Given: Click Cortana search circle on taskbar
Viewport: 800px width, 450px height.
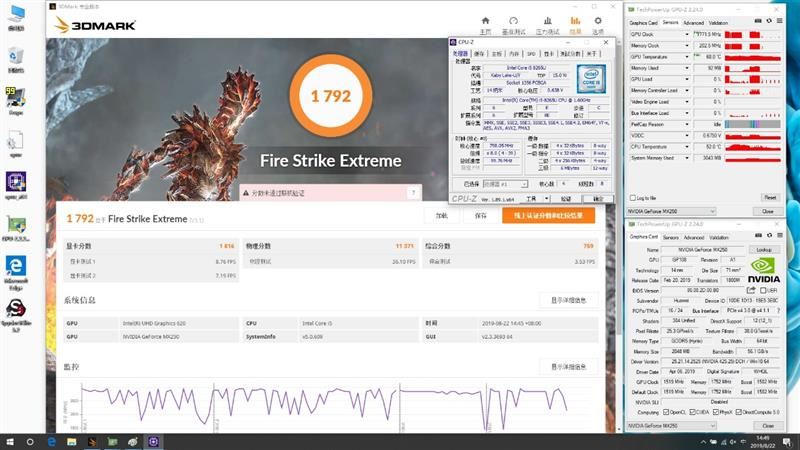Looking at the screenshot, I should tap(30, 442).
